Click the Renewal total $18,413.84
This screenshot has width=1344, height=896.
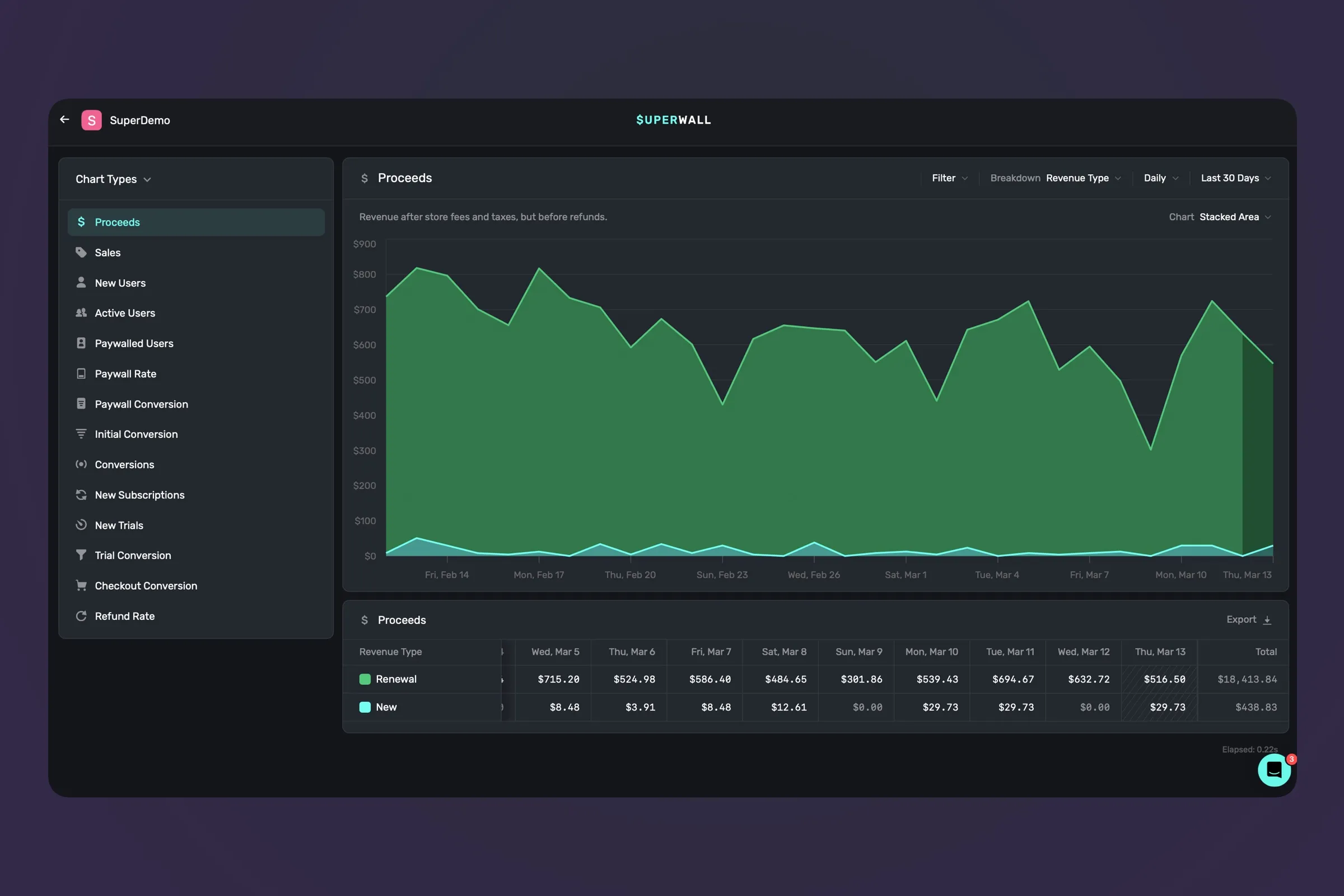tap(1247, 679)
